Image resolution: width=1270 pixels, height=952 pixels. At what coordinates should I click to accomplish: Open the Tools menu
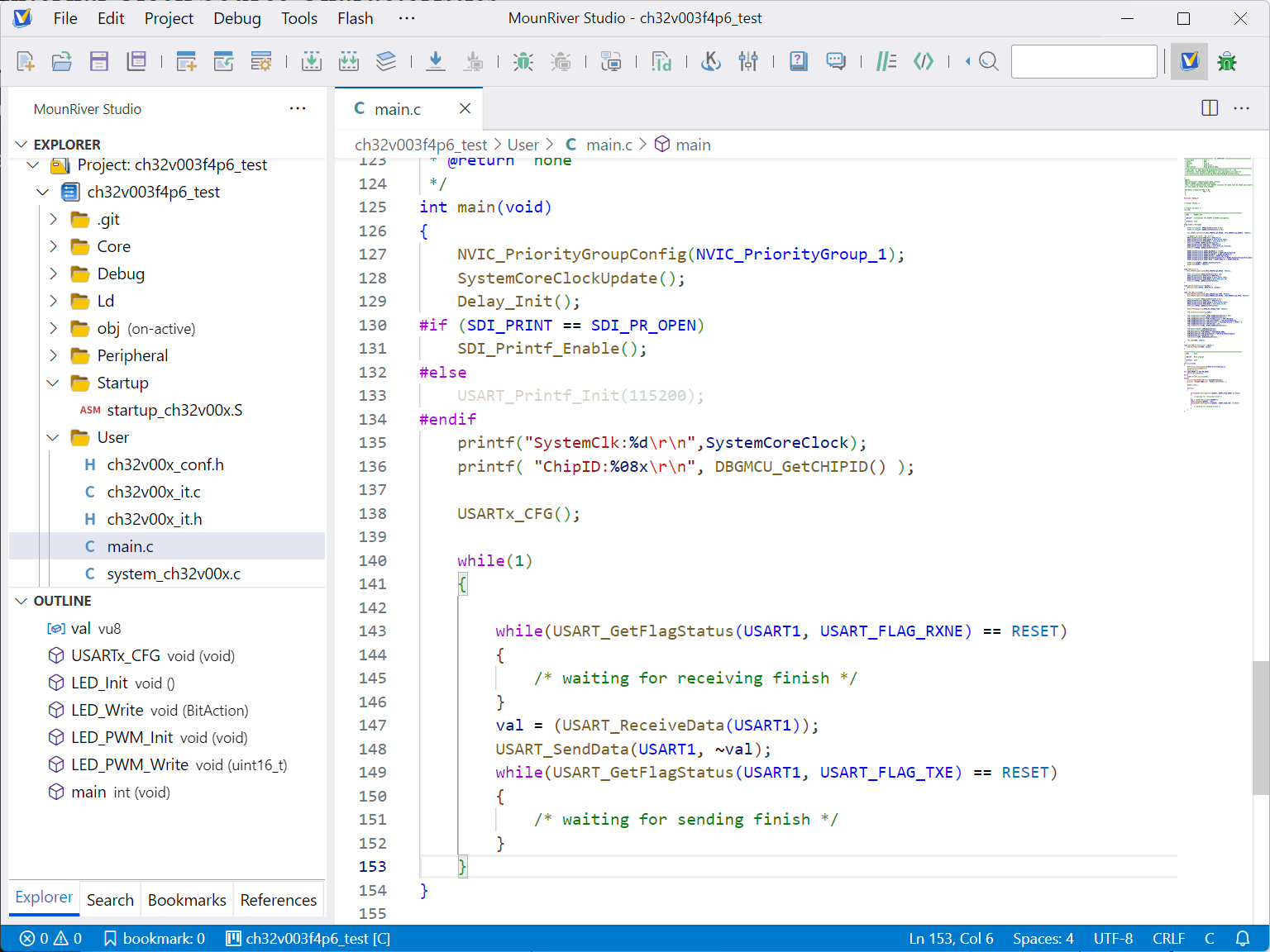click(299, 18)
